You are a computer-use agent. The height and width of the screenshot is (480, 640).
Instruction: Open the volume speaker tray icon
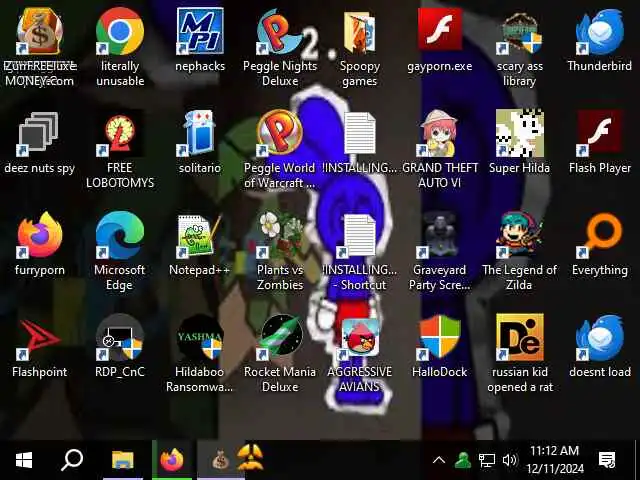coord(510,460)
